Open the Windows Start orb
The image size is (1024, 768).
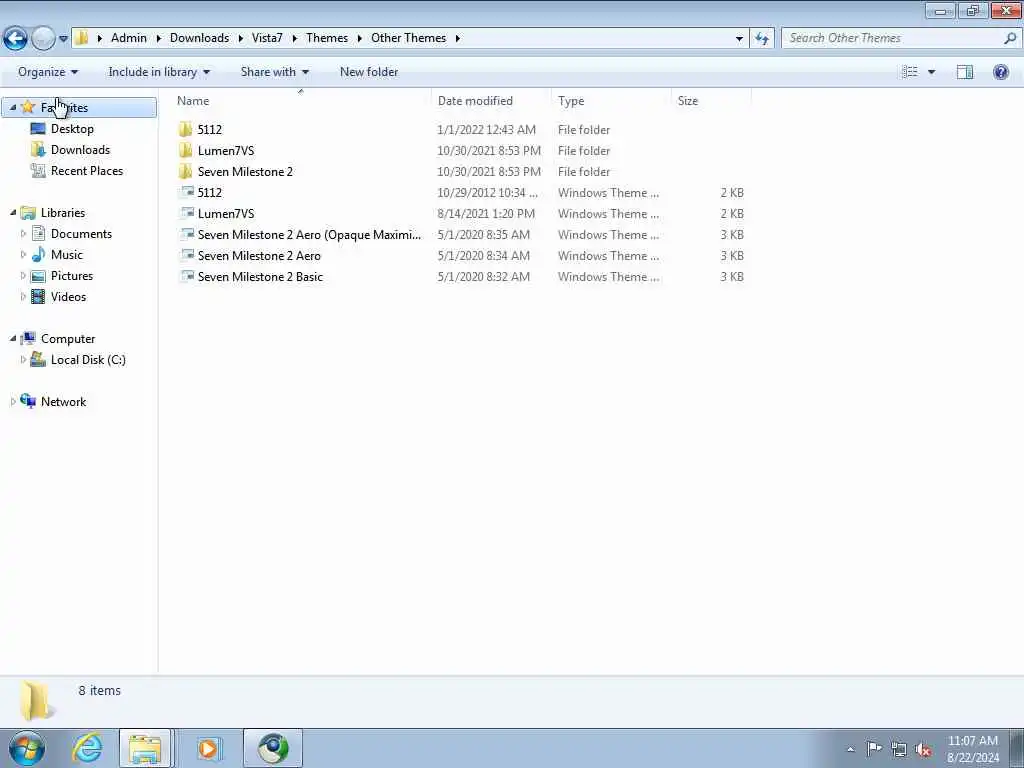point(27,748)
